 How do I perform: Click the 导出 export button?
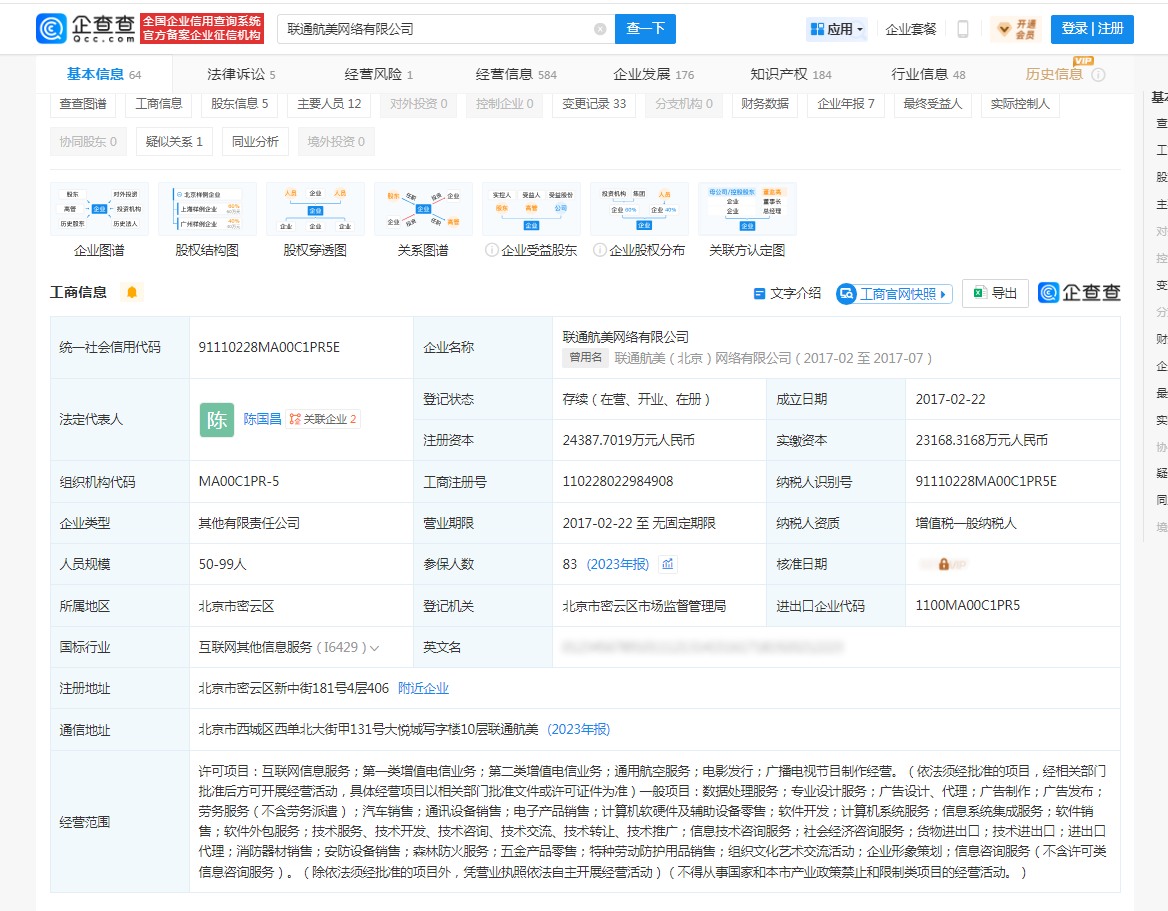[995, 293]
